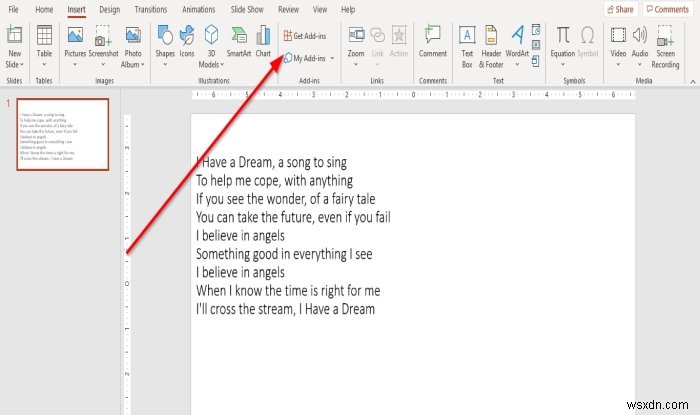Expand the New Slide dropdown arrow
Screen dimensions: 700x415
coord(22,65)
